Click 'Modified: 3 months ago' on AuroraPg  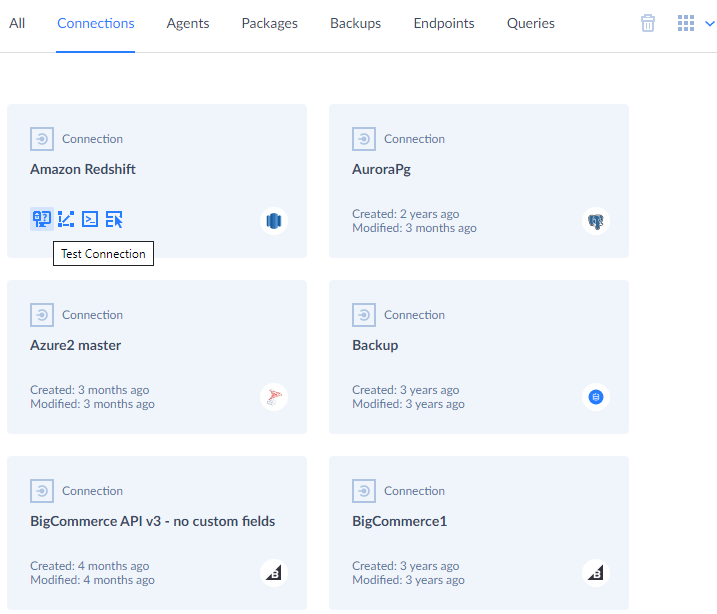point(414,228)
